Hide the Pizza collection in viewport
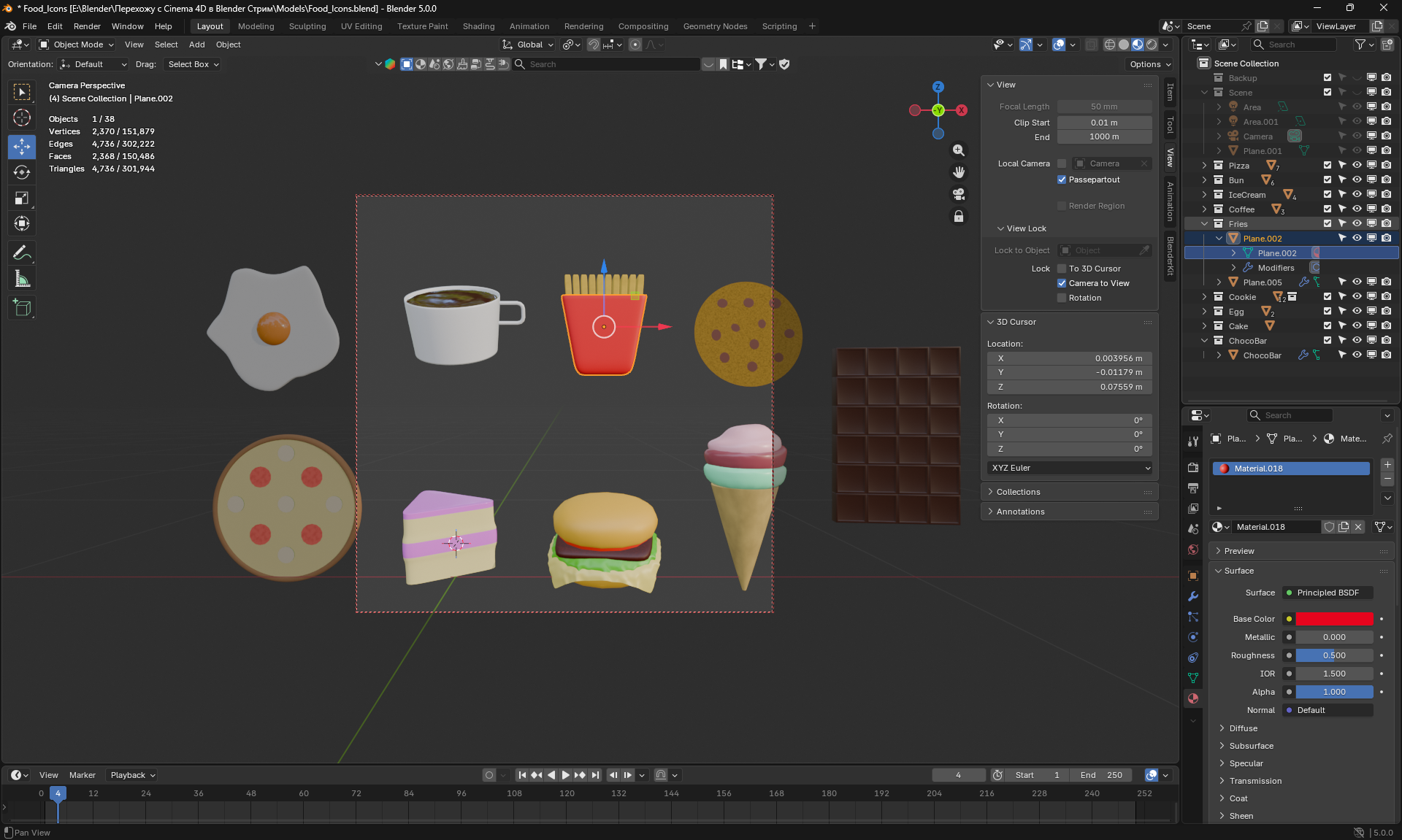Image resolution: width=1402 pixels, height=840 pixels. [1357, 166]
